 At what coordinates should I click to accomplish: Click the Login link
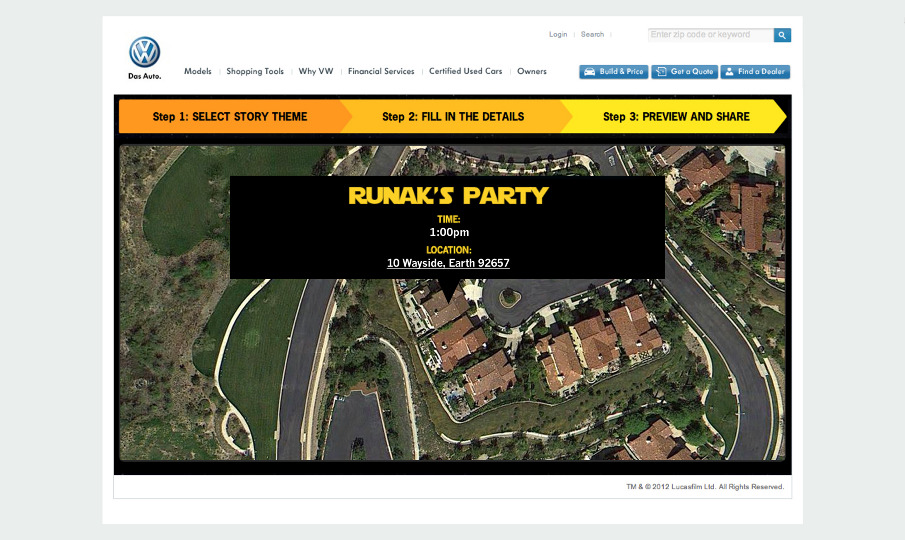coord(558,35)
